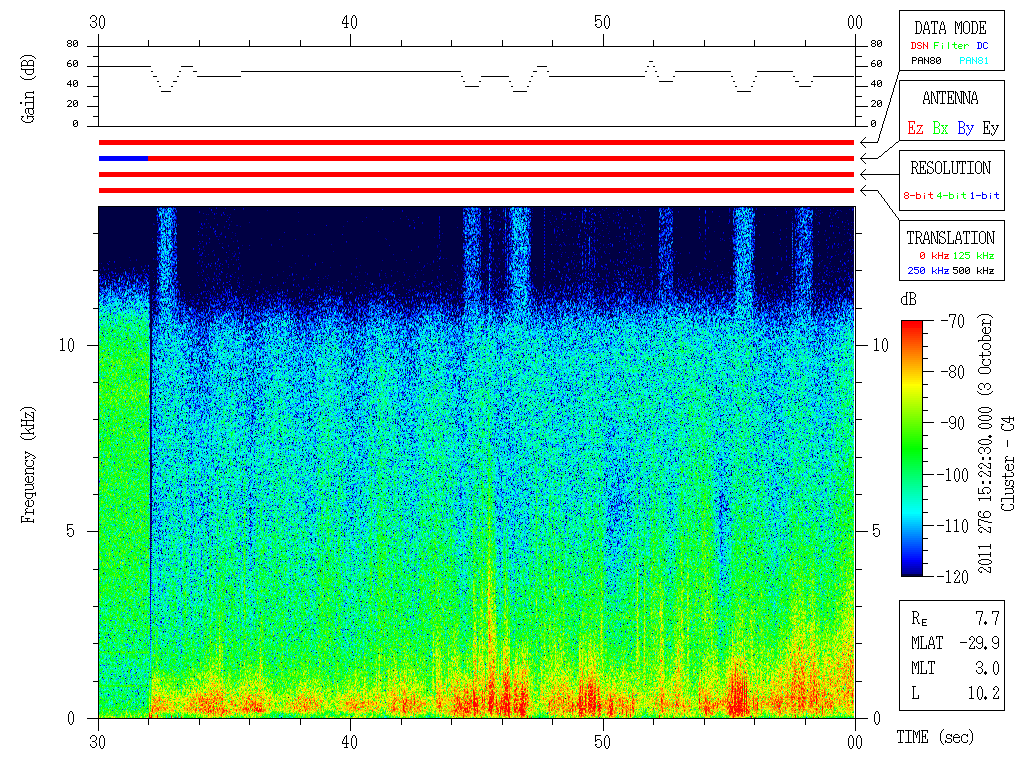
Task: Click the -120 color scale value
Action: click(x=953, y=577)
